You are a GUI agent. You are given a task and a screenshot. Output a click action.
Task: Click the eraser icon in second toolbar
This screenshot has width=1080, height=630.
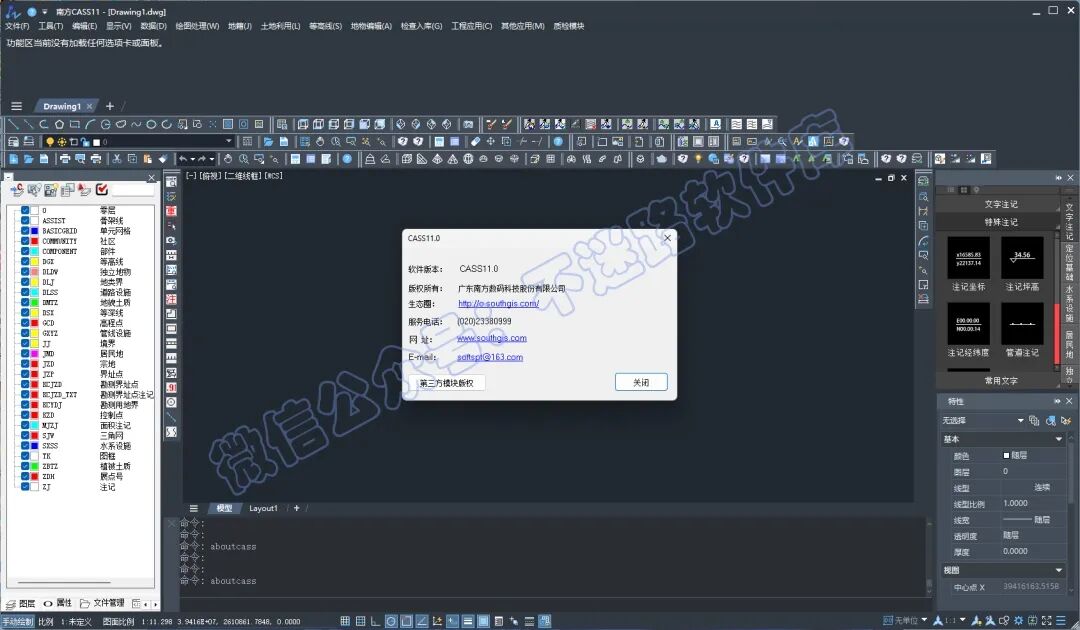[475, 142]
